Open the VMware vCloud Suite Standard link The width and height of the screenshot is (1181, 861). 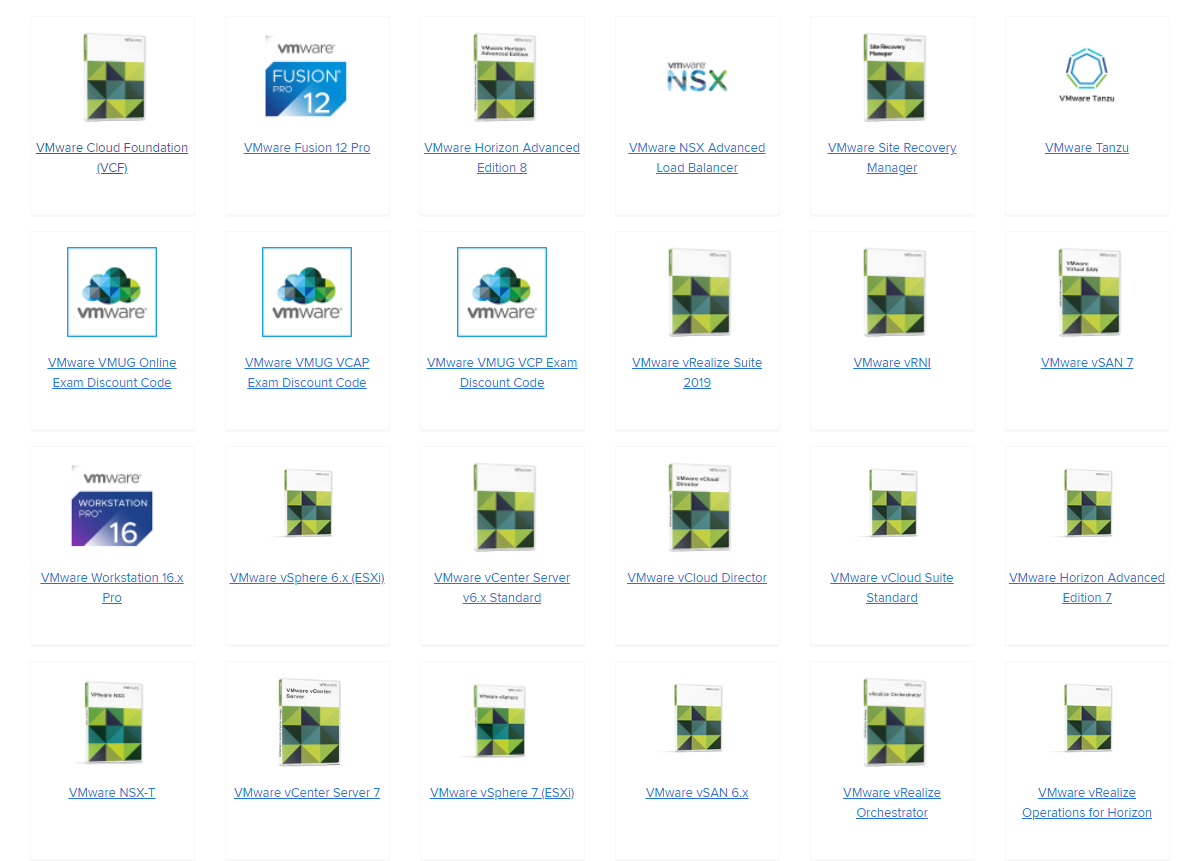(x=892, y=587)
